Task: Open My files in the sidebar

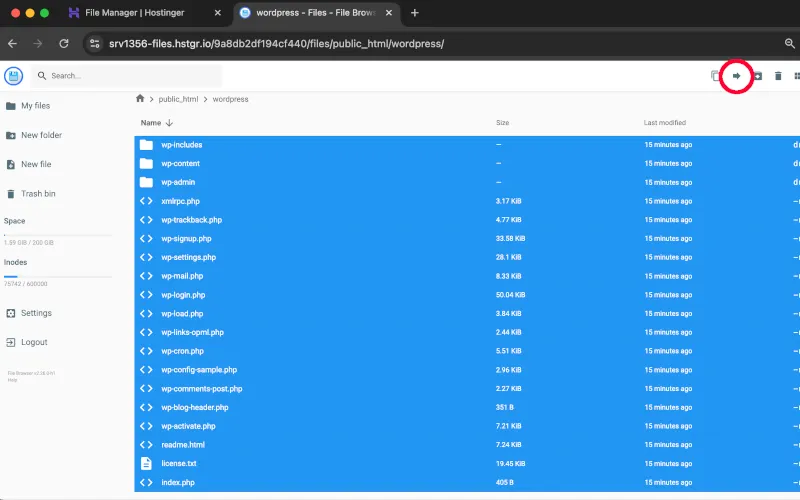Action: [28, 106]
